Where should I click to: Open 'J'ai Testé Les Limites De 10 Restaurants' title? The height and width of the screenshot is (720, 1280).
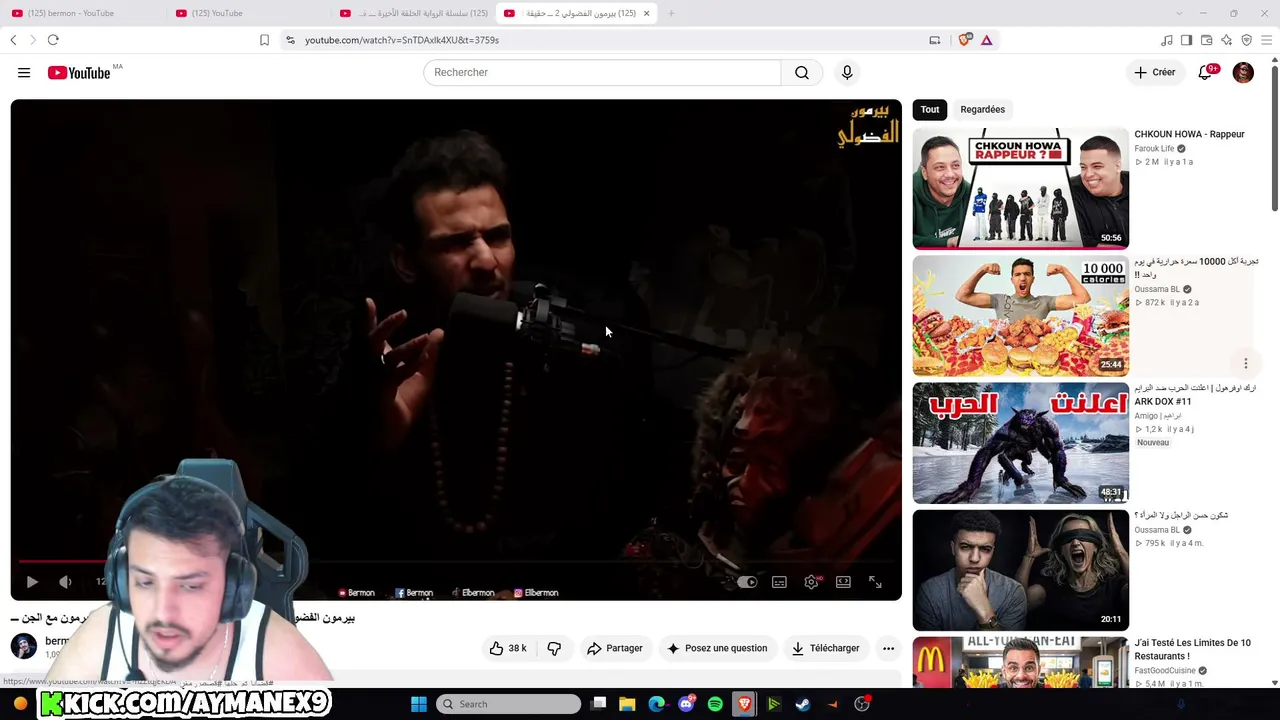pos(1192,649)
